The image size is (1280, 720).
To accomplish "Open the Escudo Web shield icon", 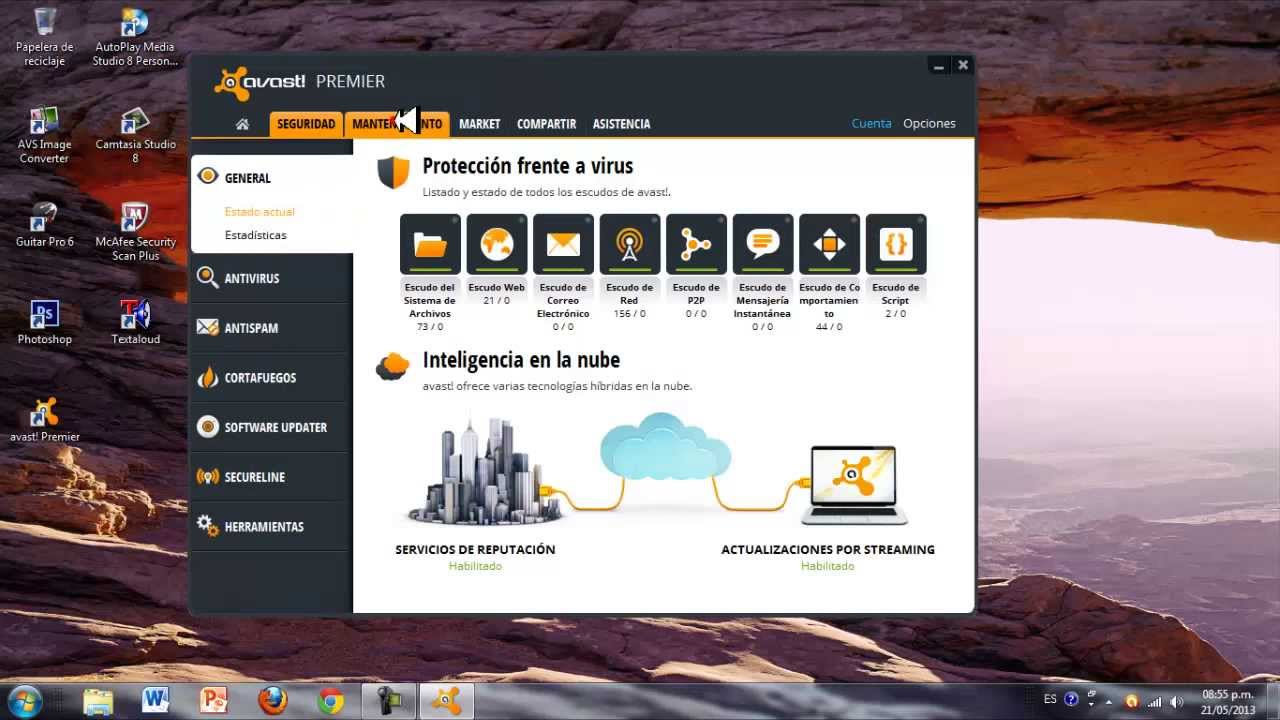I will 497,243.
